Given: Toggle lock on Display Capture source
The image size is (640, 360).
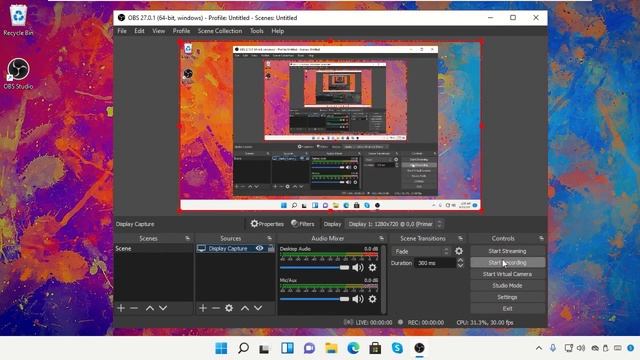Looking at the screenshot, I should [271, 248].
